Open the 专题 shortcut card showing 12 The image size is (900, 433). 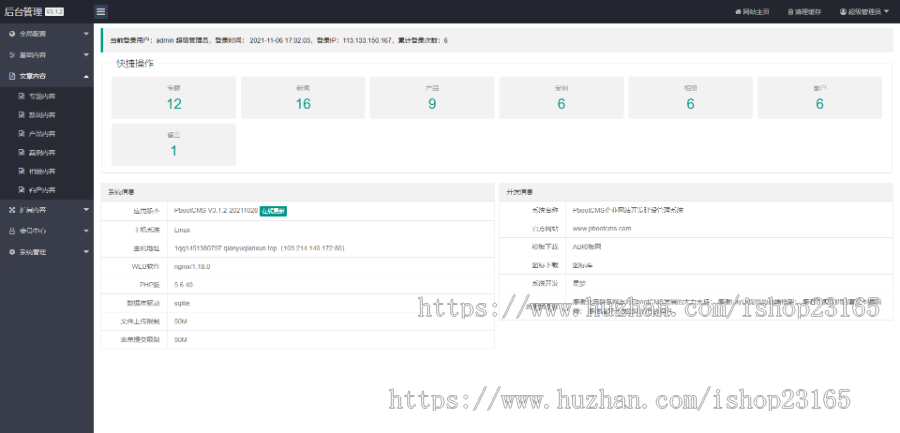click(x=173, y=98)
